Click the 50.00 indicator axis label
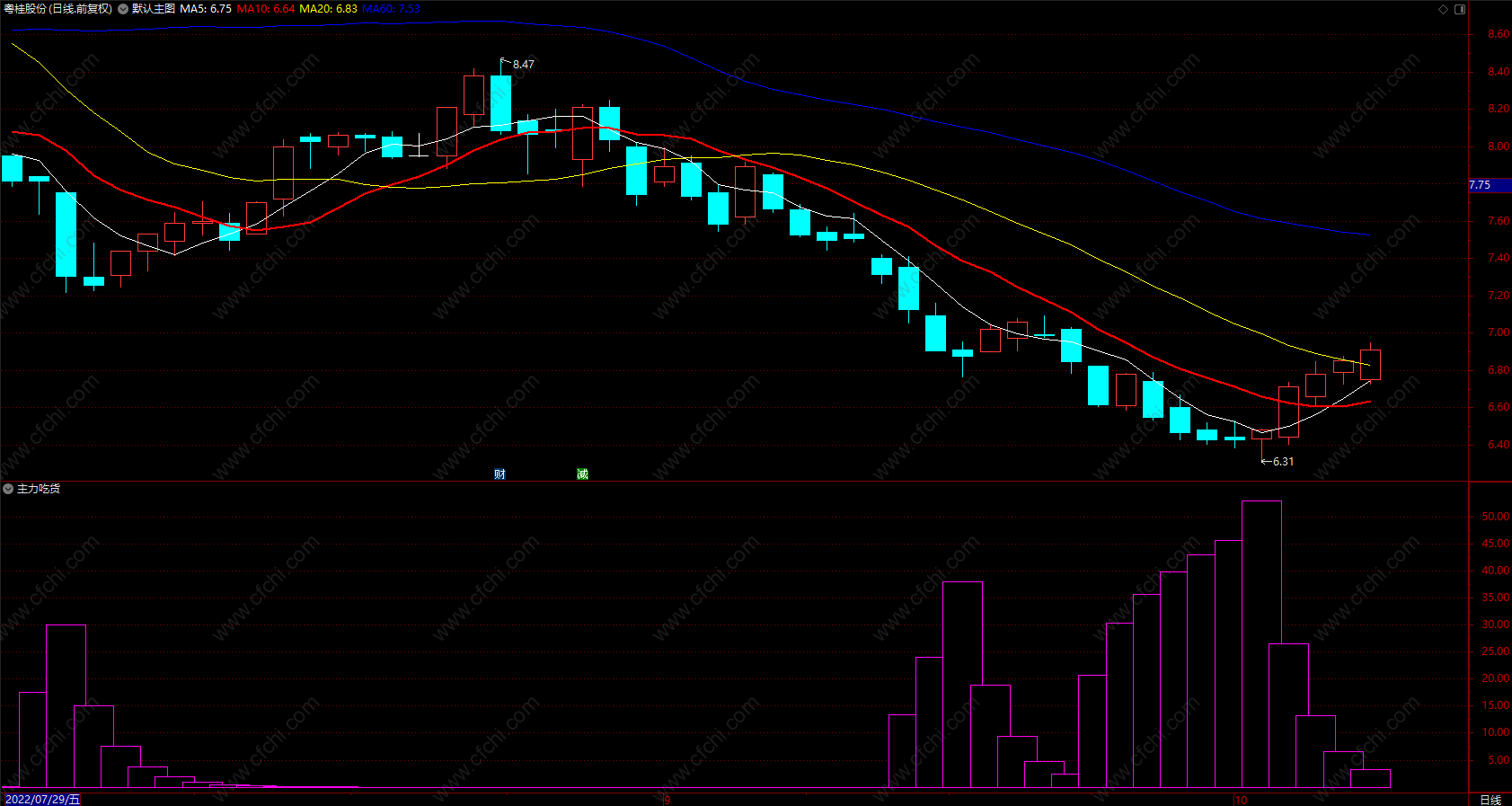The width and height of the screenshot is (1512, 806). pyautogui.click(x=1496, y=517)
